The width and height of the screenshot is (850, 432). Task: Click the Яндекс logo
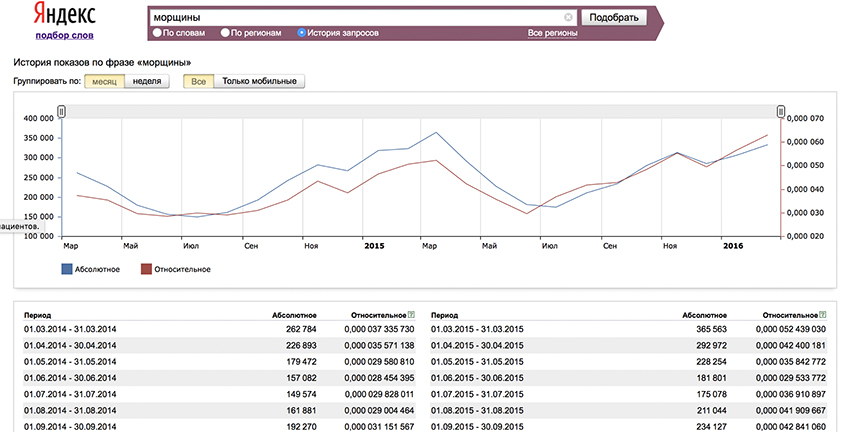[x=65, y=14]
